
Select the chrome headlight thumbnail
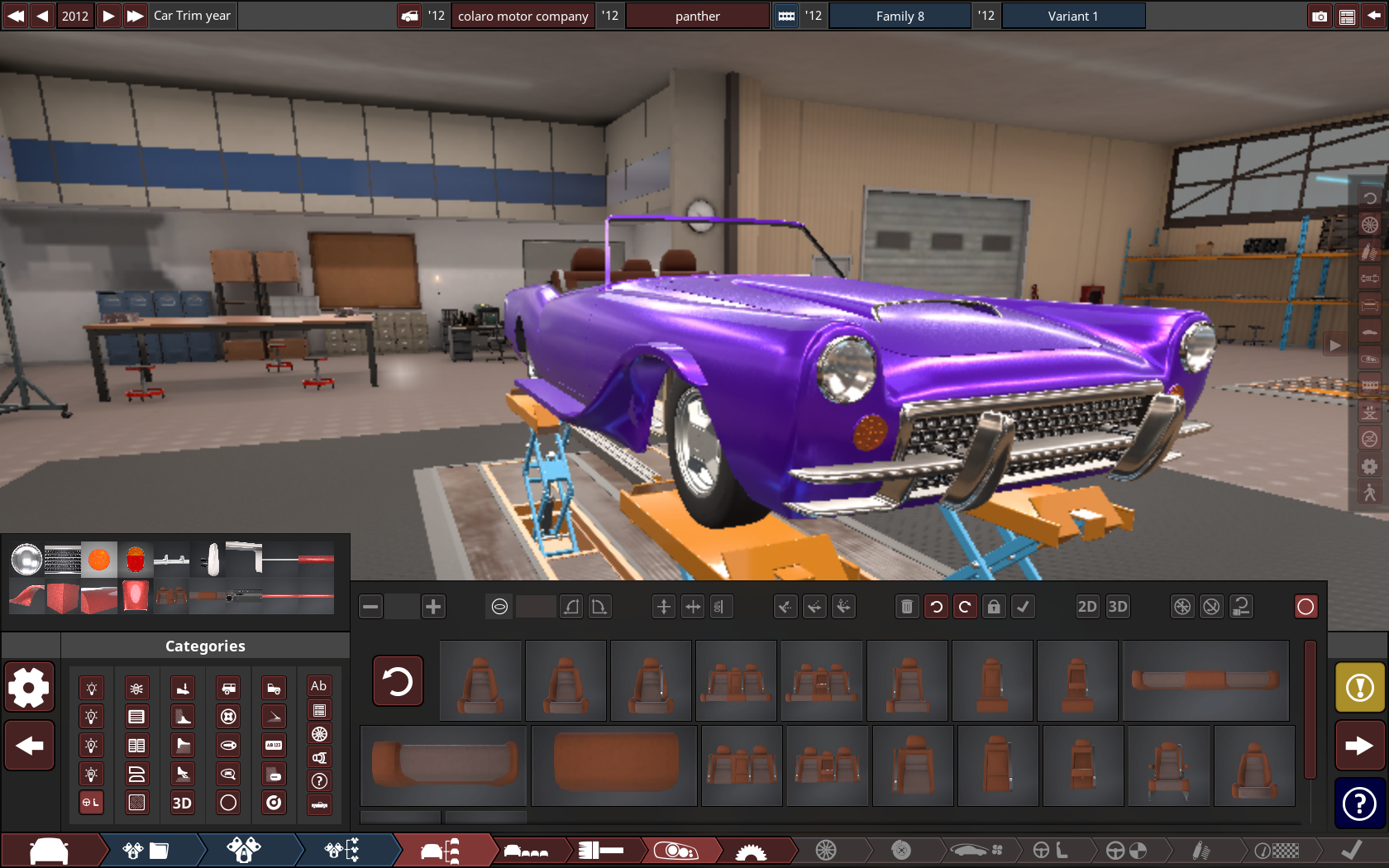(x=26, y=560)
